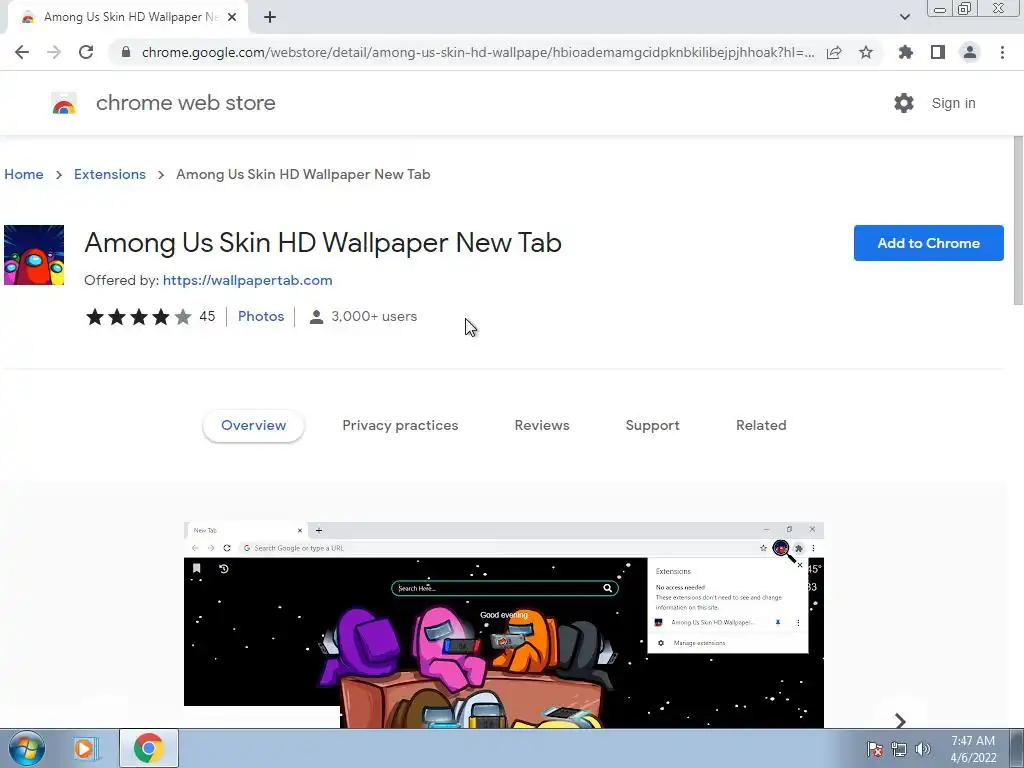Click the '3,000+ users' text

coord(374,317)
